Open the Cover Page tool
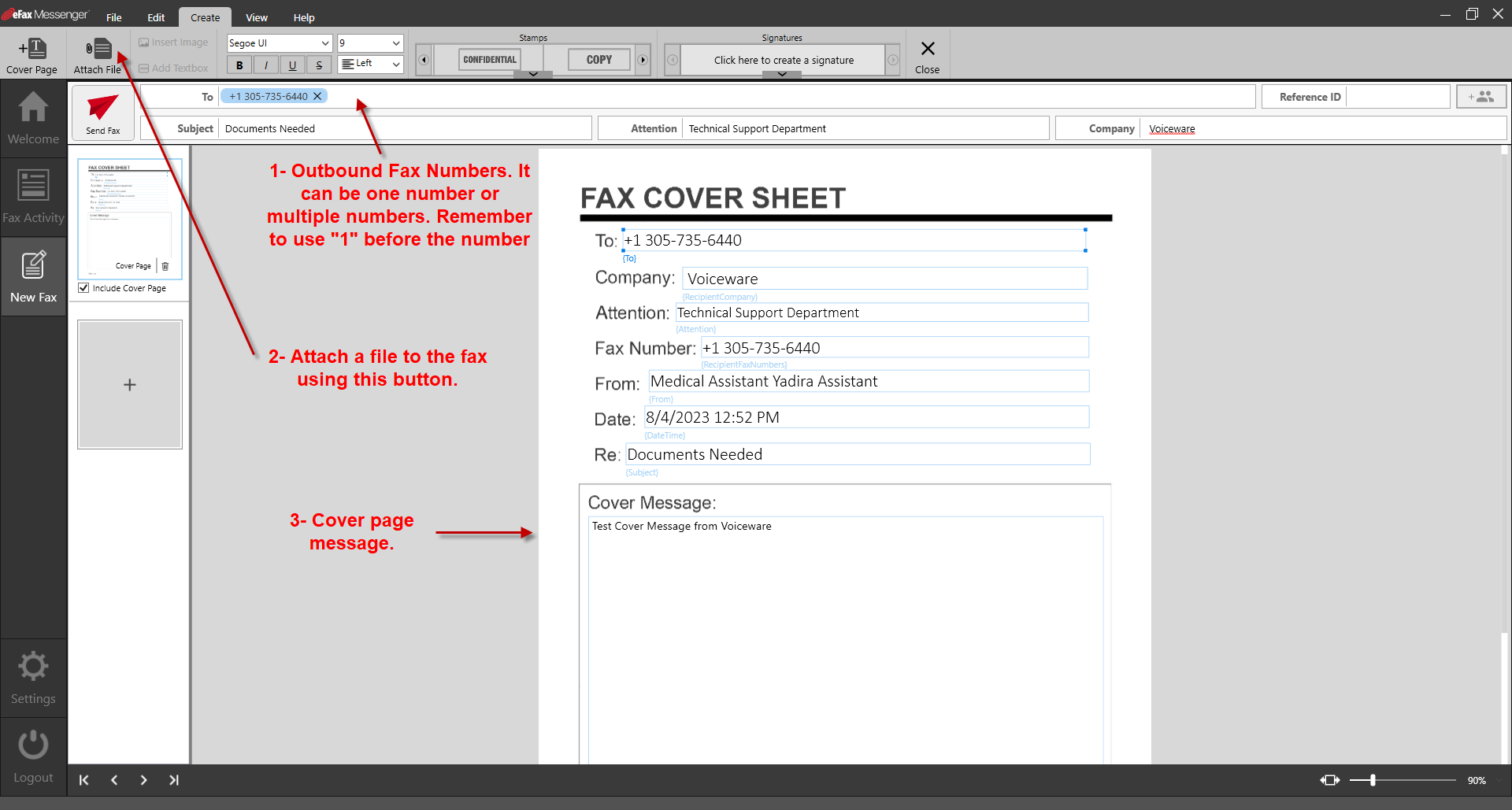This screenshot has width=1512, height=810. (32, 56)
